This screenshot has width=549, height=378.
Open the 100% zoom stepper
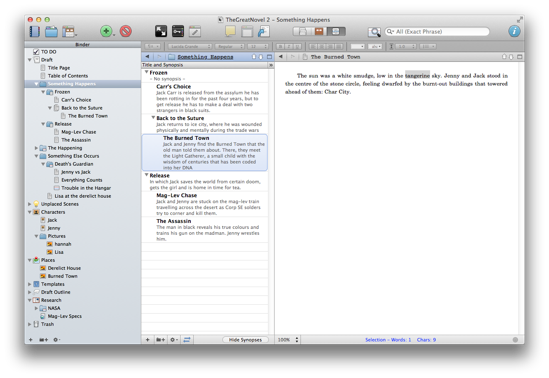297,340
